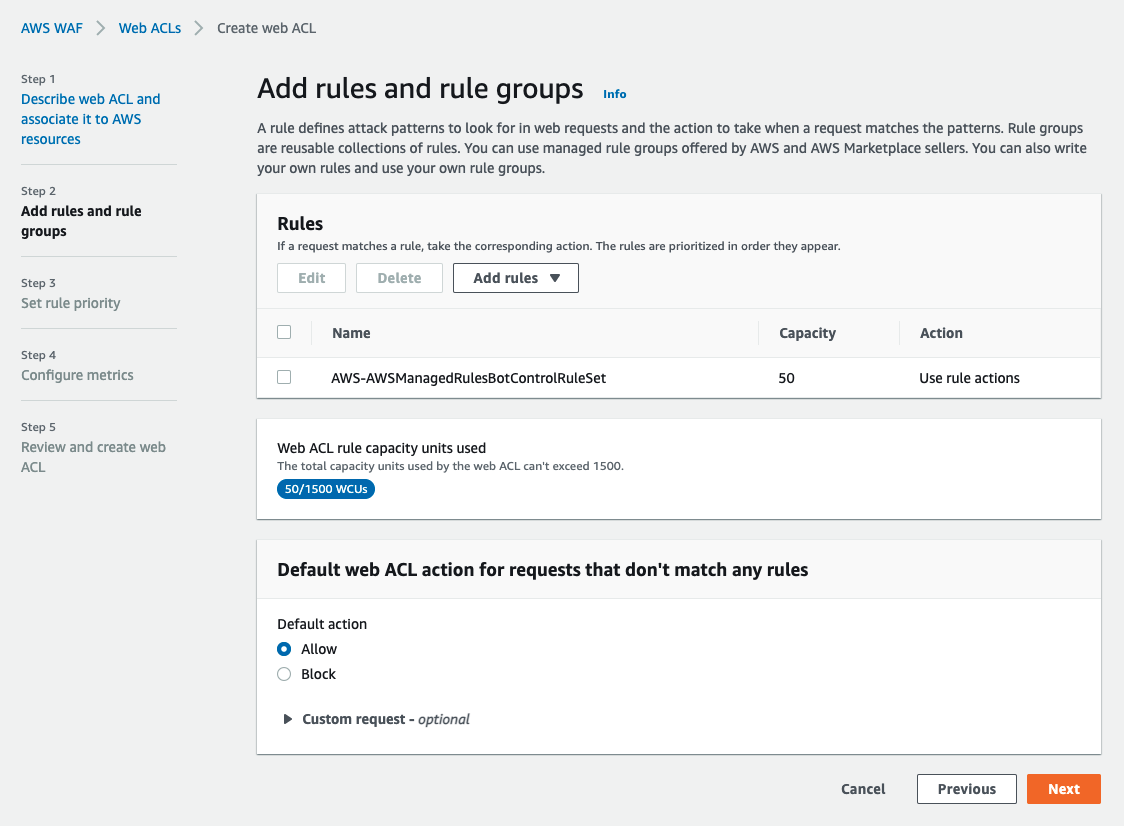The width and height of the screenshot is (1124, 826).
Task: Cancel the web ACL creation
Action: tap(862, 789)
